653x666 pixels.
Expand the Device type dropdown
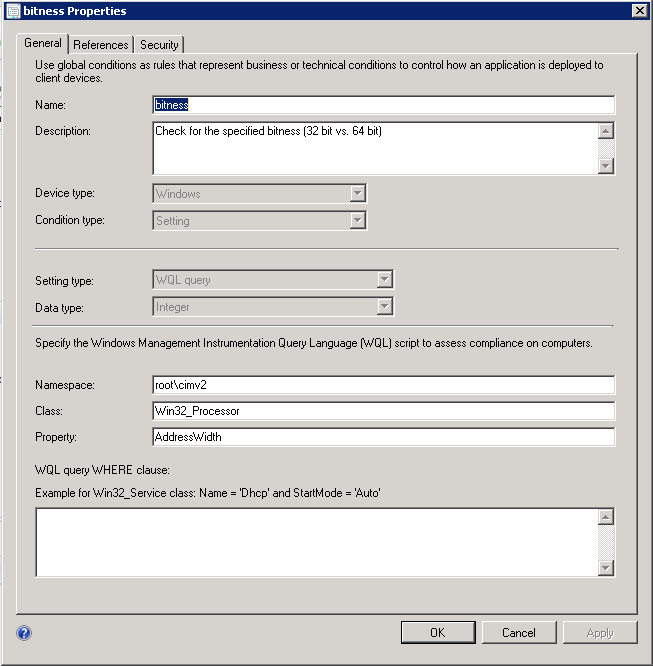tap(358, 193)
